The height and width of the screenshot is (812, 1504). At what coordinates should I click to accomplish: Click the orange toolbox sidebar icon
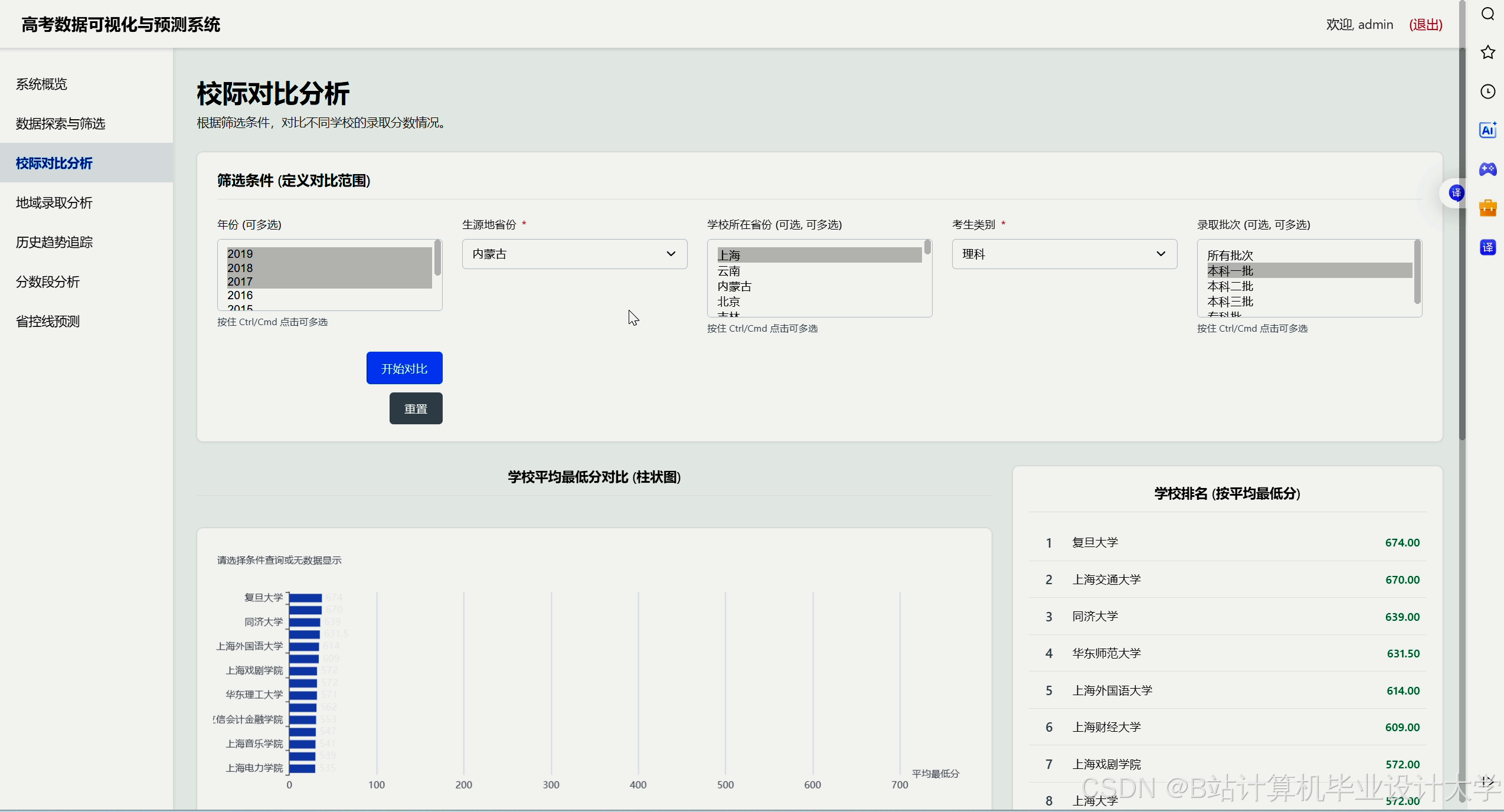tap(1488, 208)
